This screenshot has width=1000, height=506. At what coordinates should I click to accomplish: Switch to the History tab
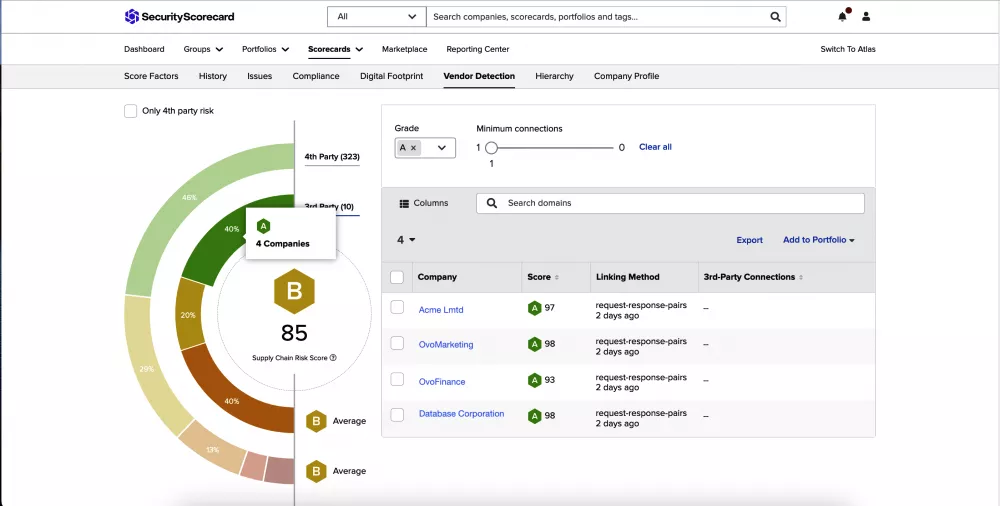pyautogui.click(x=213, y=76)
